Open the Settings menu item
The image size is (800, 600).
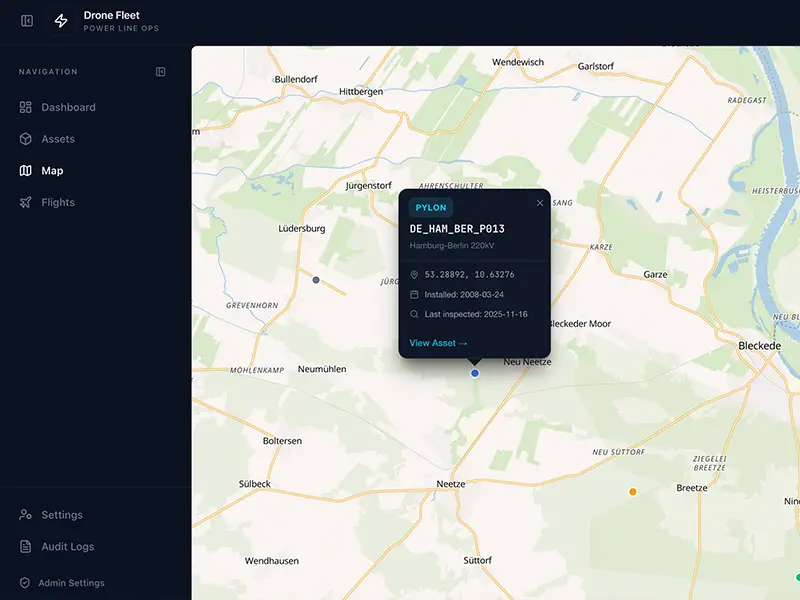click(61, 515)
